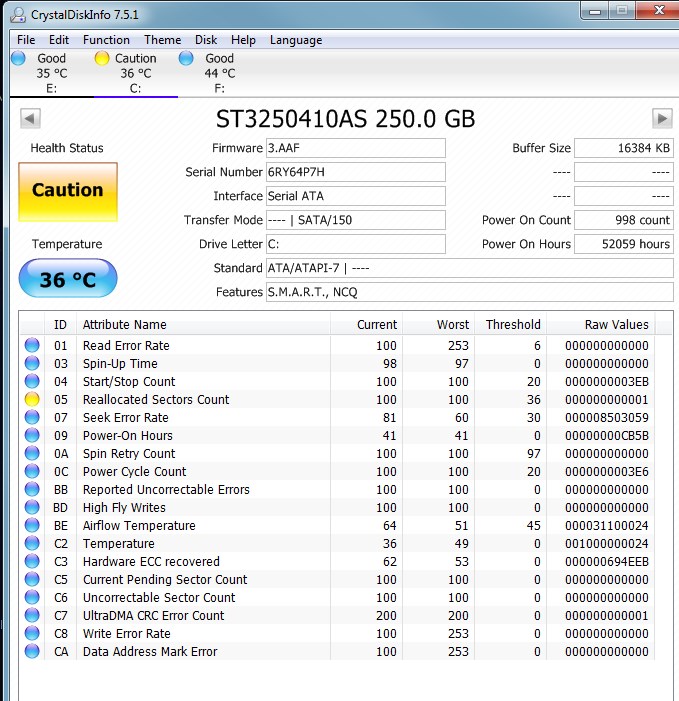The image size is (679, 701).
Task: Click the blue status icon for Data Address Mark Error
Action: (x=32, y=652)
